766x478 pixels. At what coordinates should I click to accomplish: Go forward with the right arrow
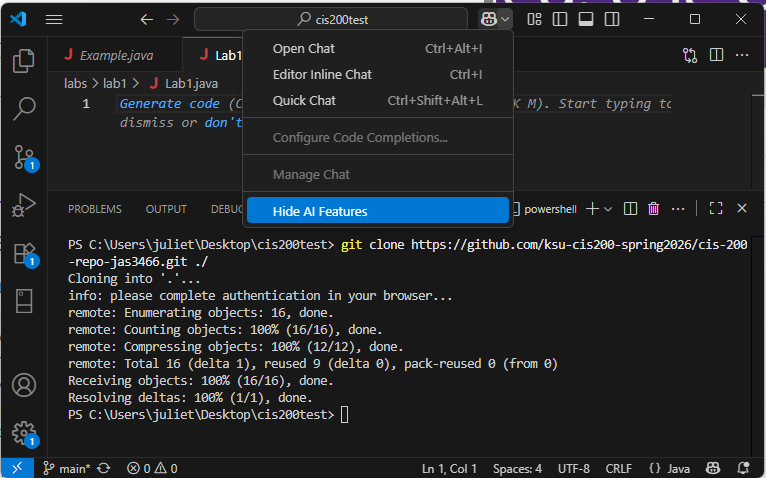[x=173, y=20]
